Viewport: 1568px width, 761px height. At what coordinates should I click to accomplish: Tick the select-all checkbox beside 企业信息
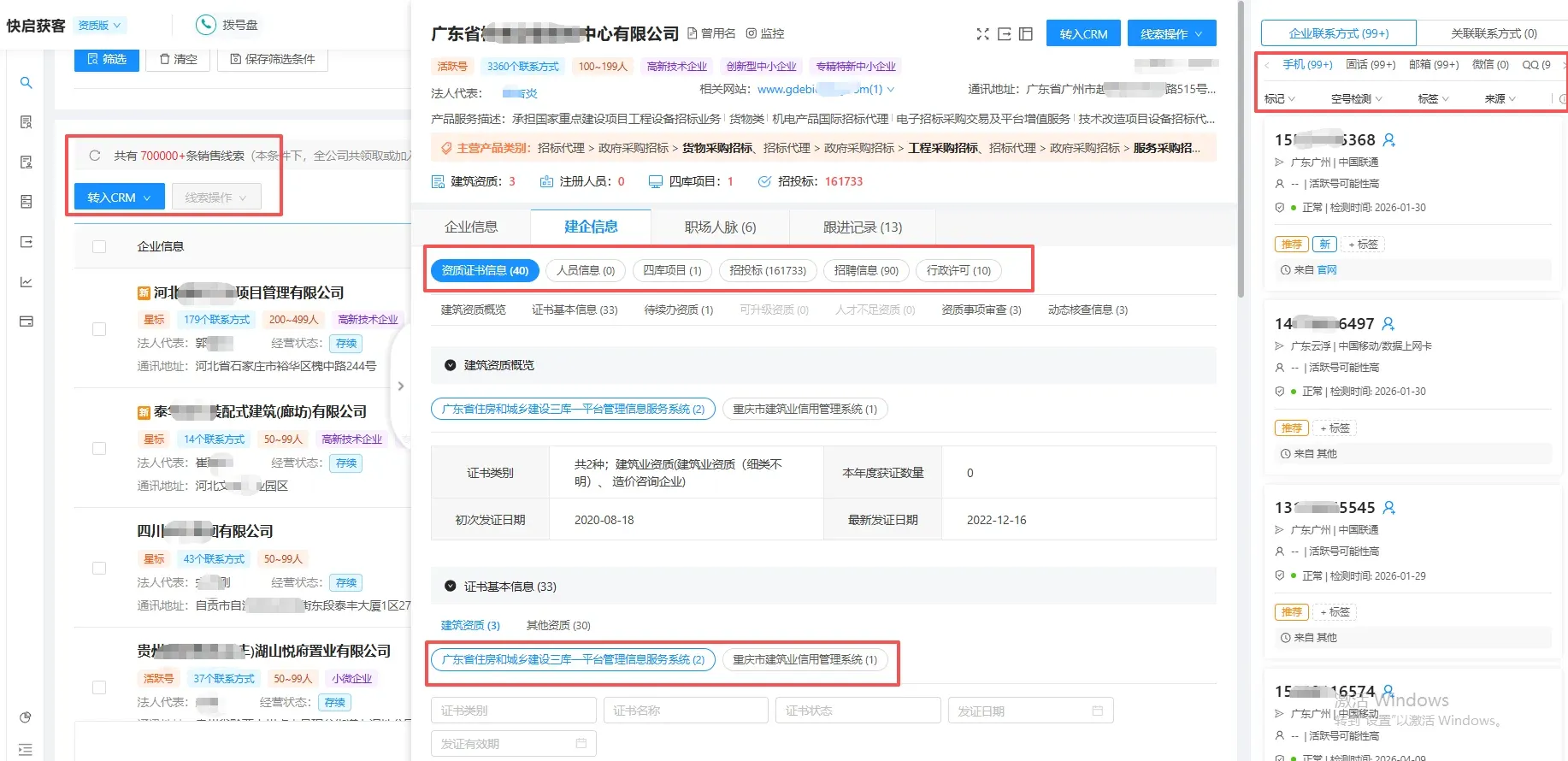pyautogui.click(x=99, y=246)
